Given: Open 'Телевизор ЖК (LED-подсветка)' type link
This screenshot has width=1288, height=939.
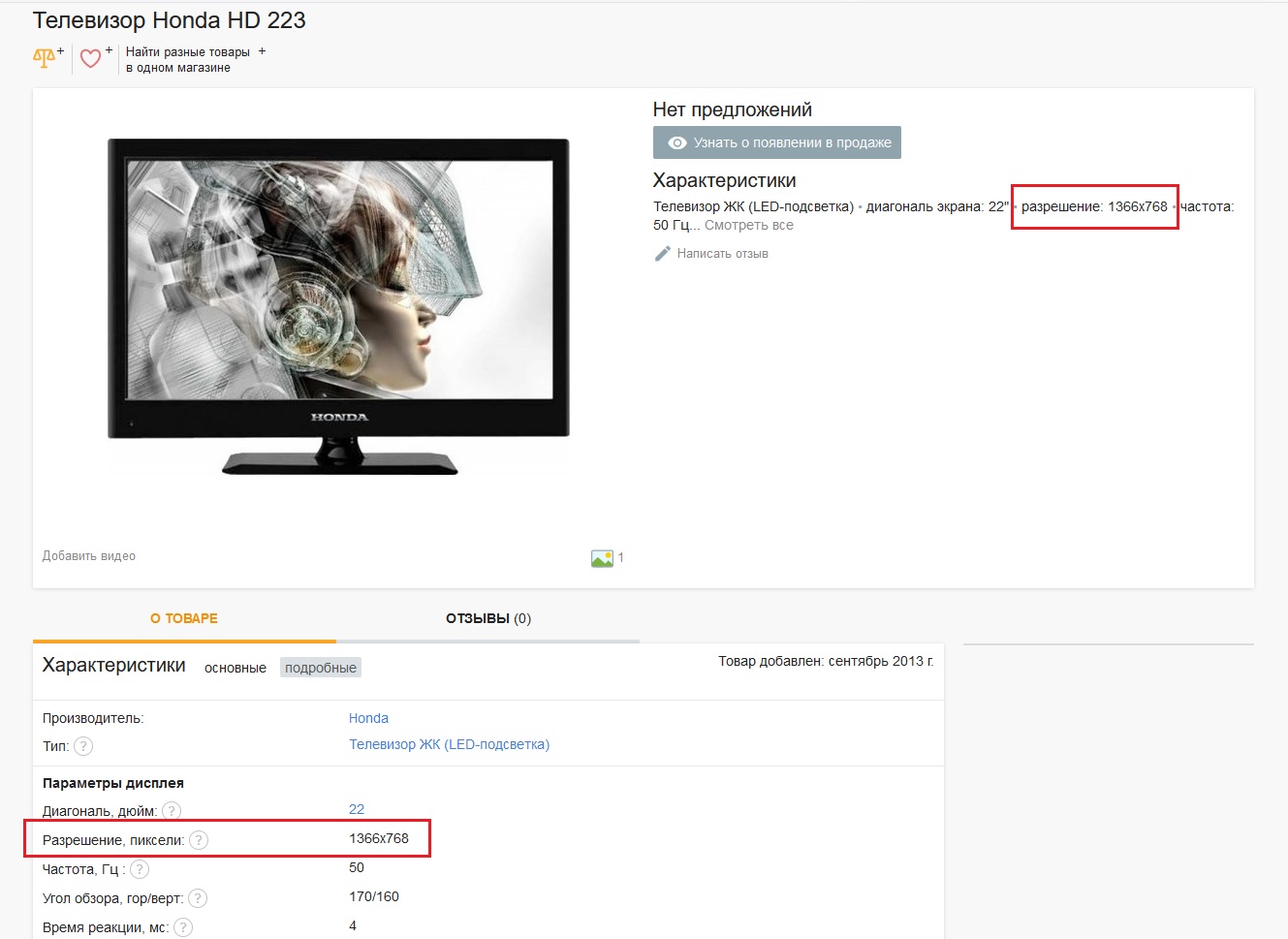Looking at the screenshot, I should [449, 744].
